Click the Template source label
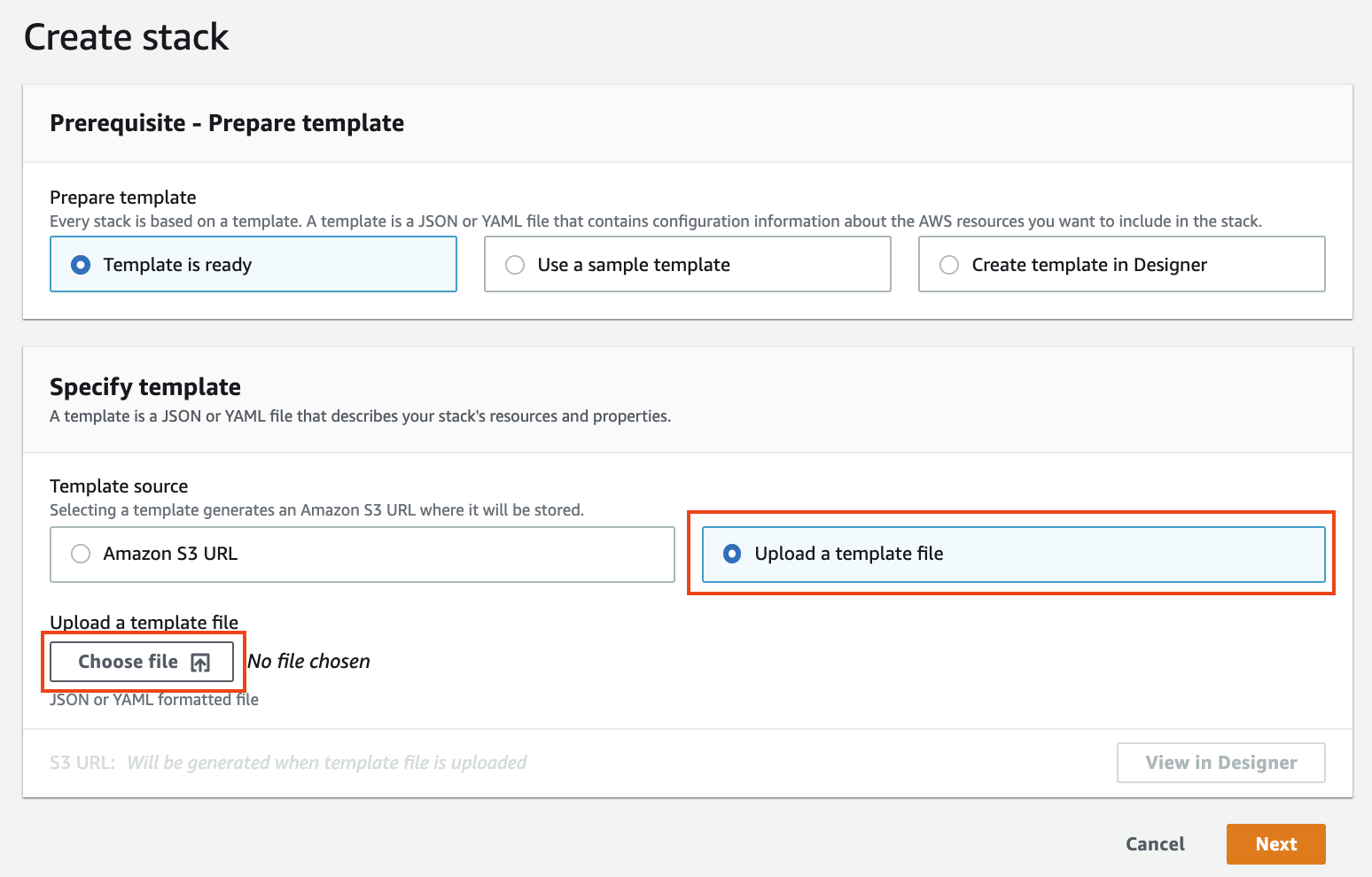Screen dimensions: 1372x877 coord(119,486)
